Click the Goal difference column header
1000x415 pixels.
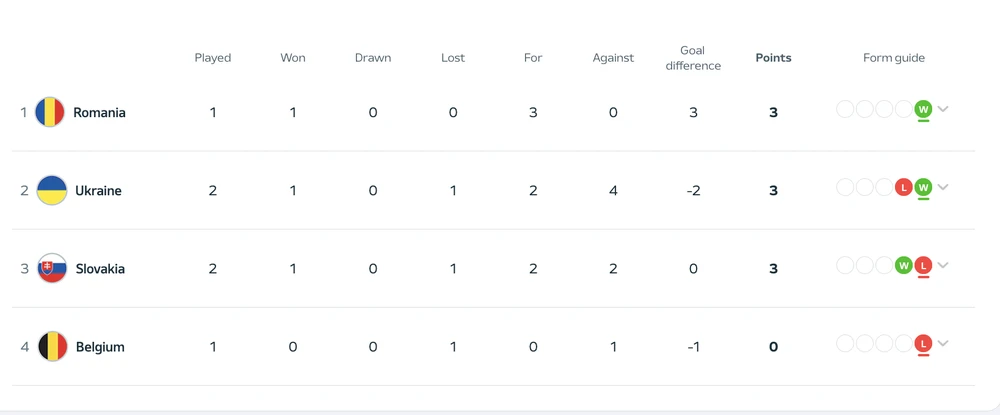click(x=693, y=58)
